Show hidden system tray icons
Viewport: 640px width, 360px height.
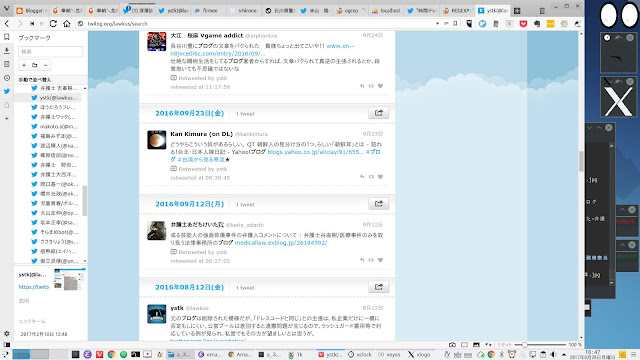[x=564, y=354]
